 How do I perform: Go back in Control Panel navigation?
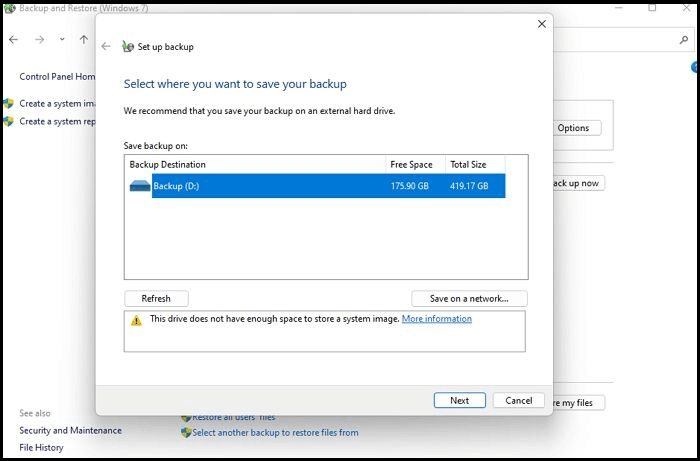coord(14,40)
